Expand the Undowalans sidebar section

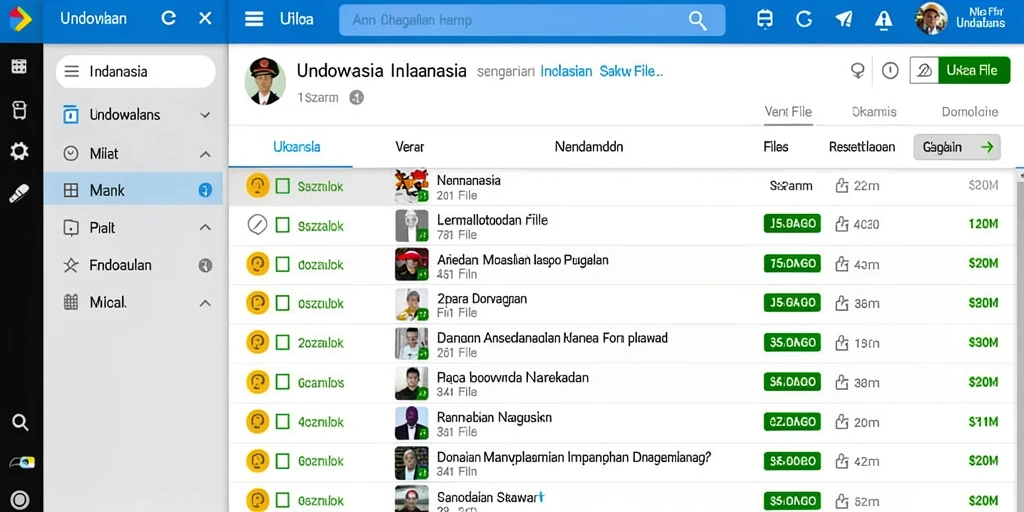point(205,116)
